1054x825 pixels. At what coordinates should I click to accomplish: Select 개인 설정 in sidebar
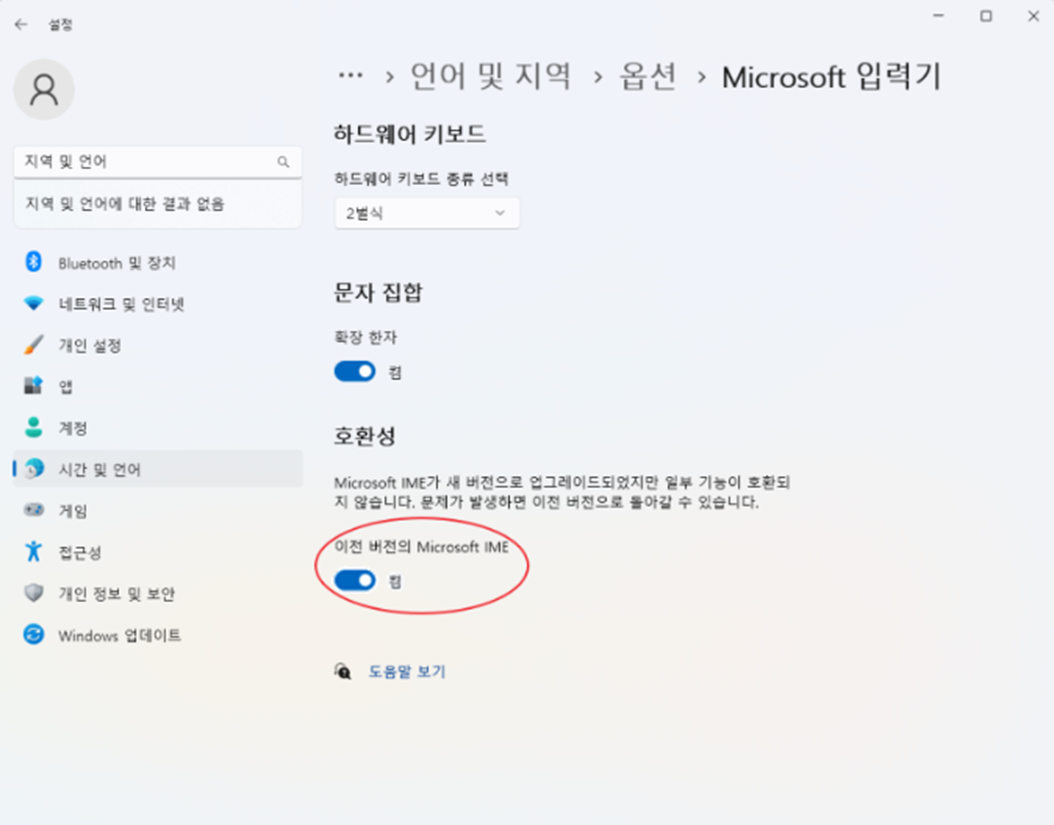tap(158, 346)
